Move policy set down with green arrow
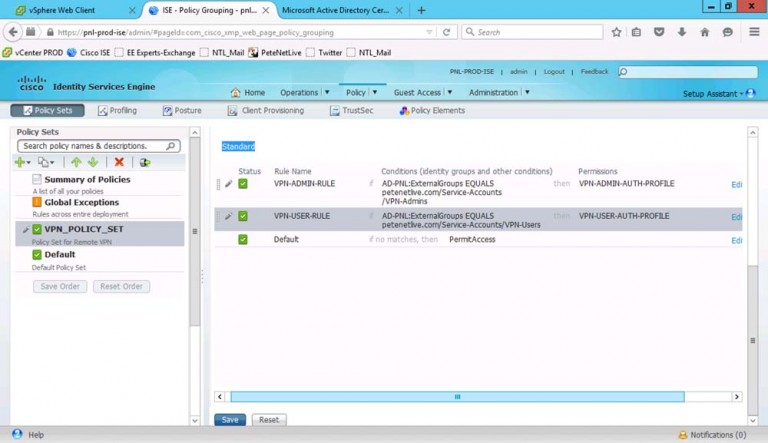 click(93, 162)
